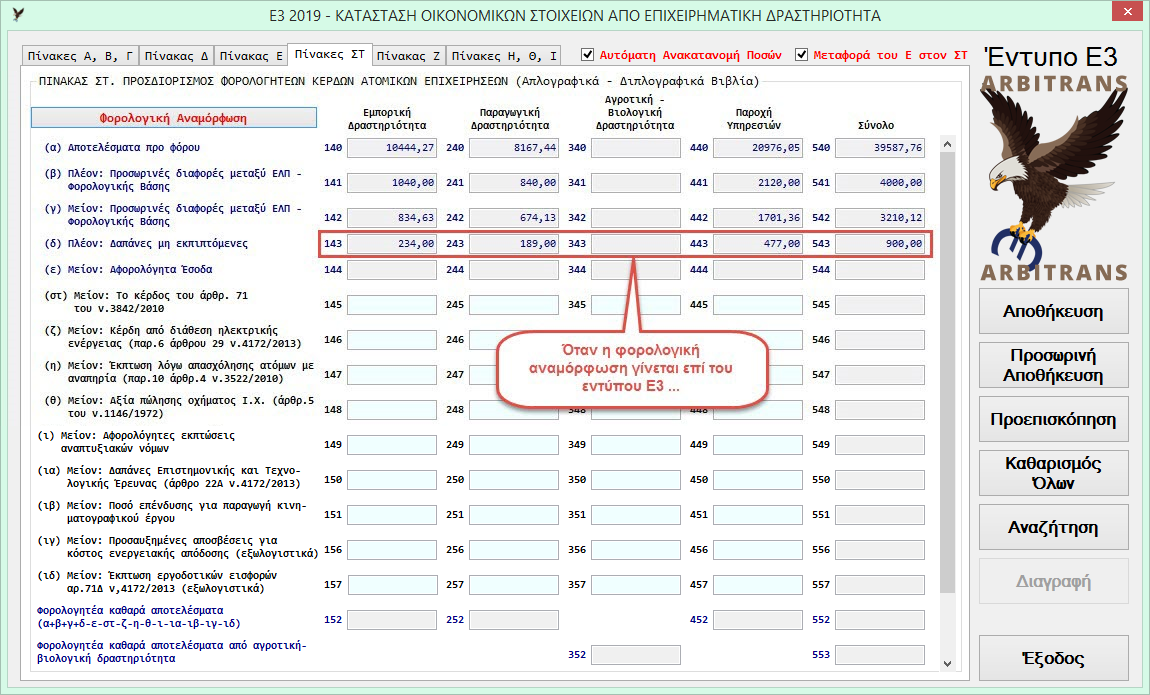Click field 243 with value 189,00
Viewport: 1150px width, 695px height.
point(514,243)
